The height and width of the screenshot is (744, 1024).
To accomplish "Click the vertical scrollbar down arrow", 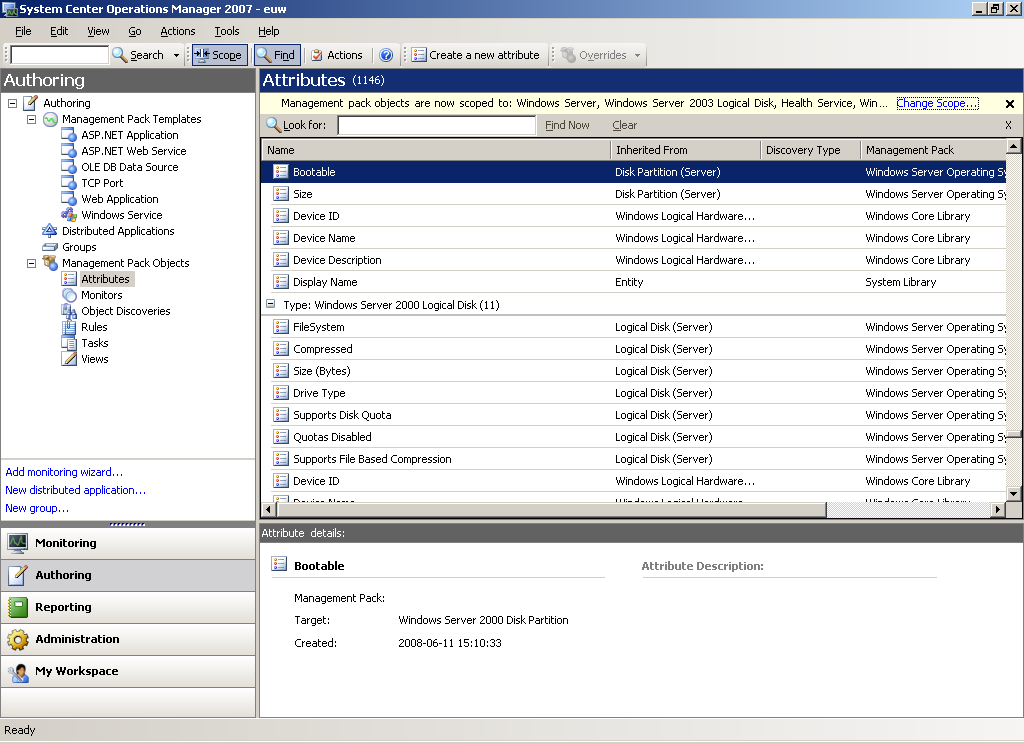I will click(1014, 494).
